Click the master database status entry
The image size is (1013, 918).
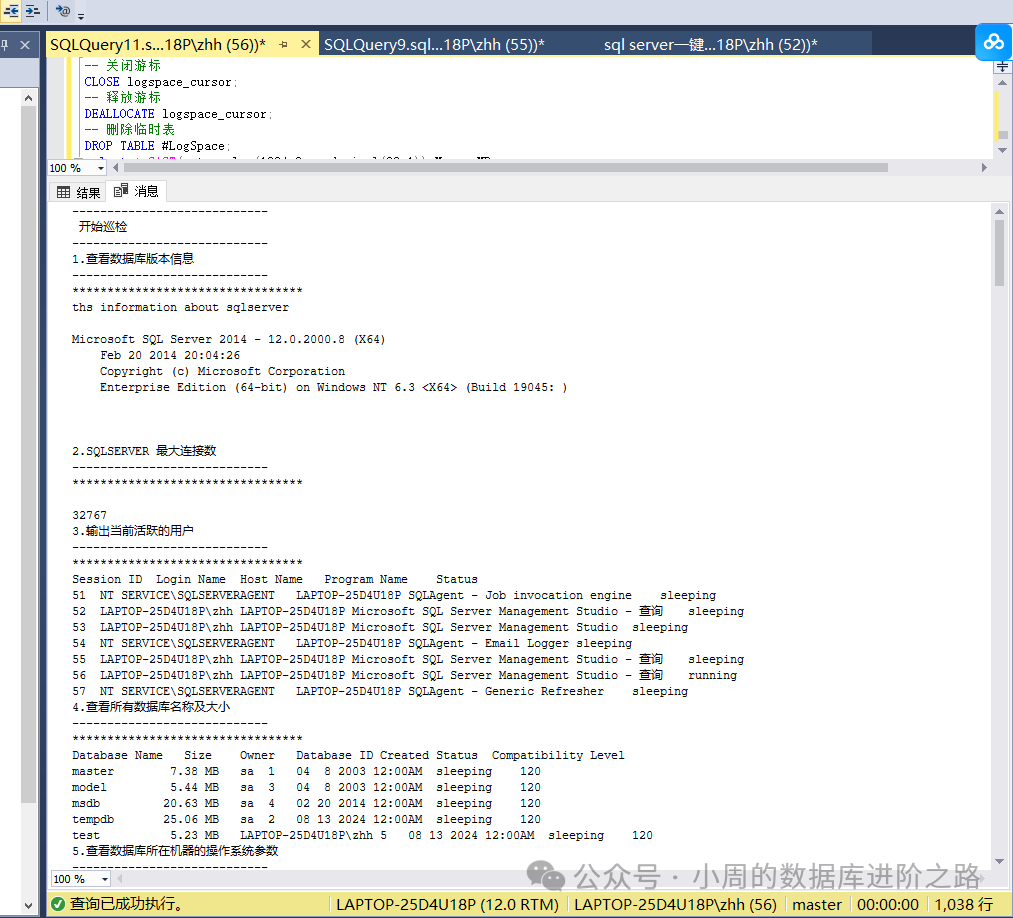817,904
